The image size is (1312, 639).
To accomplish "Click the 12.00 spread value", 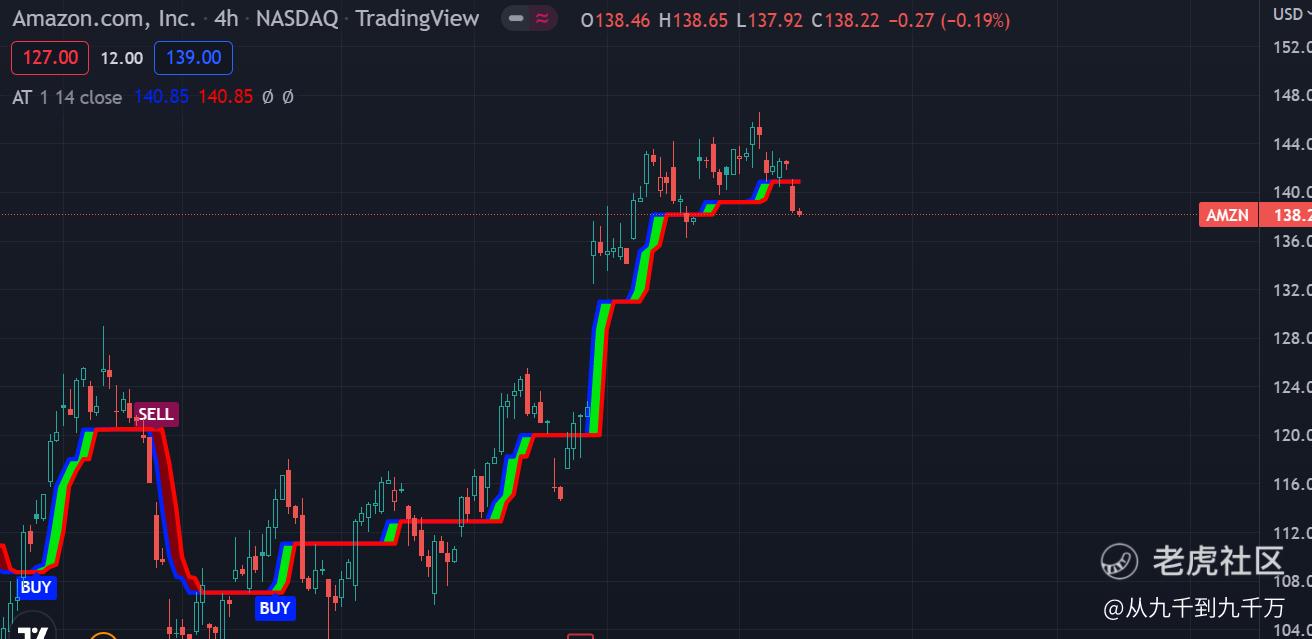I will [x=122, y=58].
